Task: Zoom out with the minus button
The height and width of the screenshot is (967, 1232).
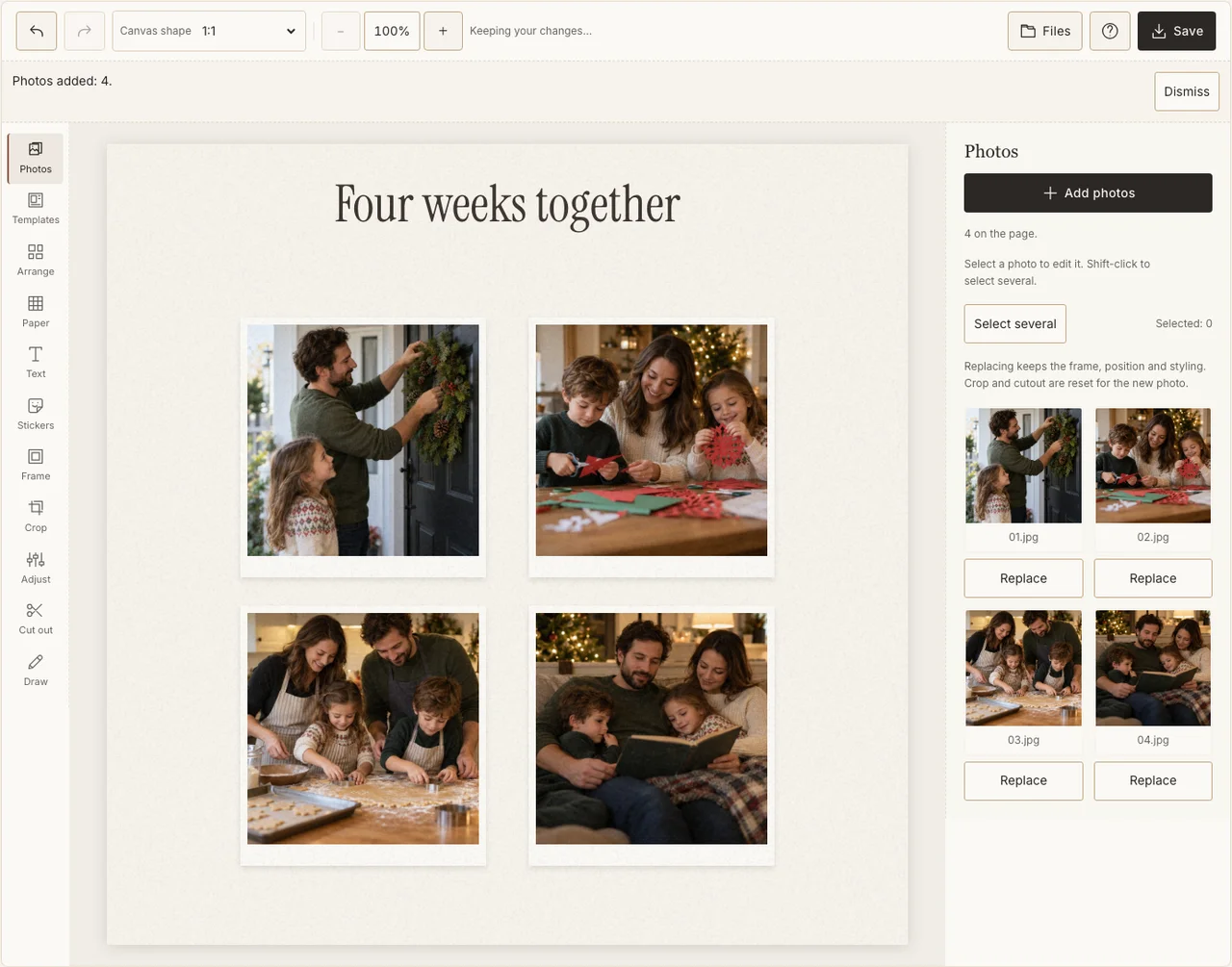Action: (x=341, y=31)
